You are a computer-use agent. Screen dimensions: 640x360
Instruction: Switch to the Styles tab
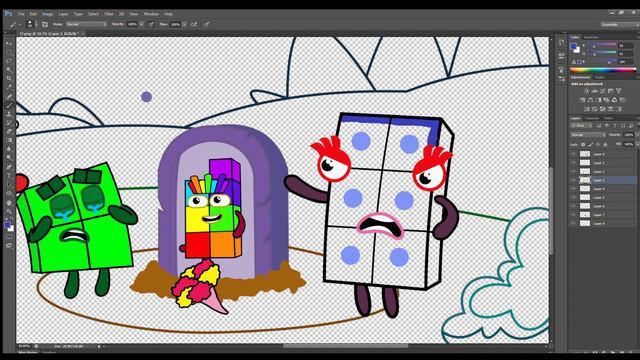point(600,77)
